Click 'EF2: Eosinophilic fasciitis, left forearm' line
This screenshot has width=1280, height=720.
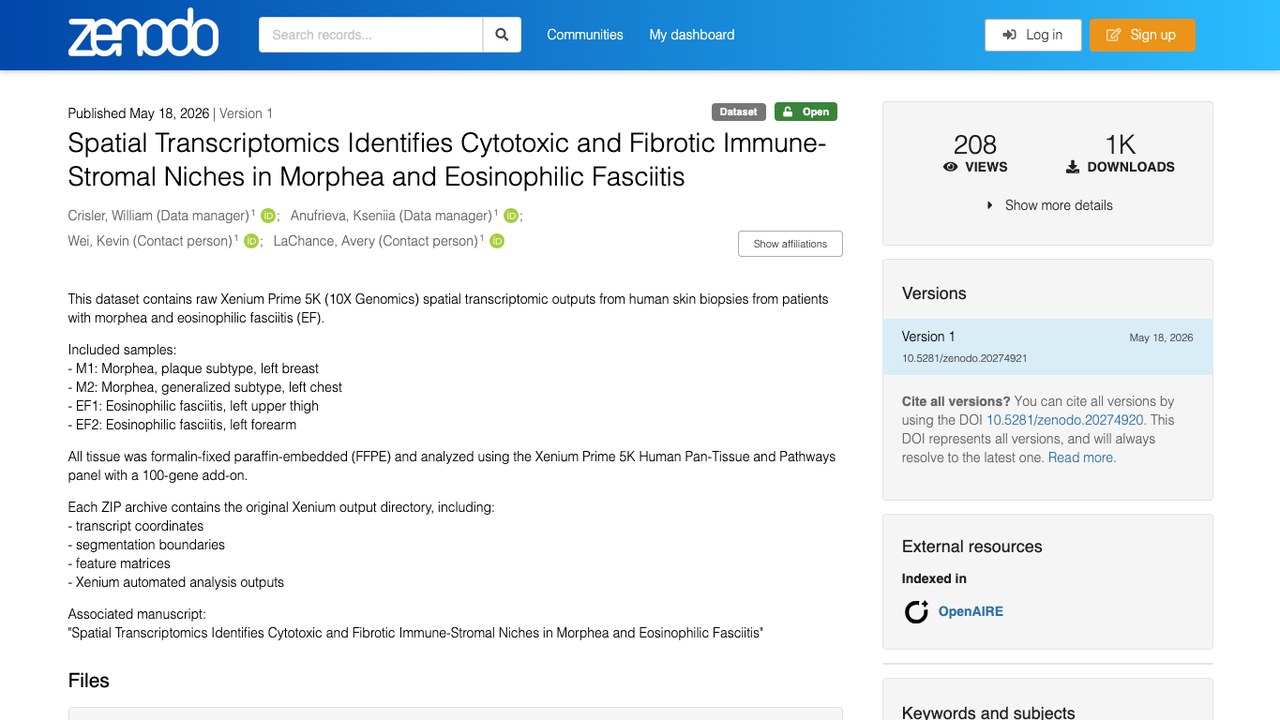[x=182, y=425]
